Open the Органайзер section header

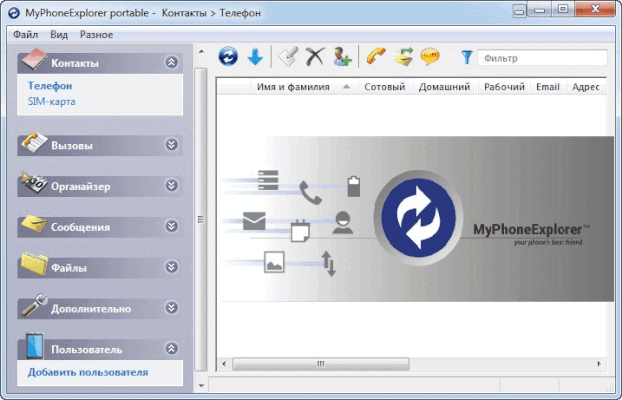tap(100, 186)
